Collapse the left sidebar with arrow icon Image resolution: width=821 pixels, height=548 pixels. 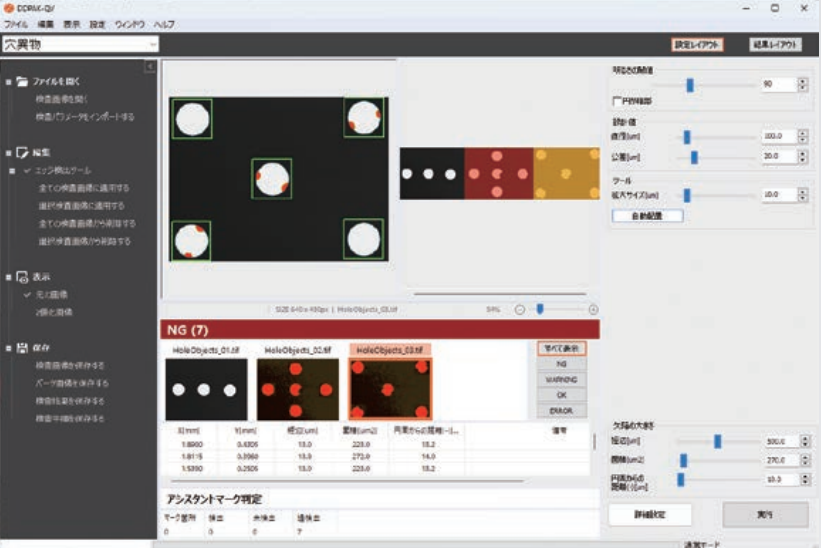[x=150, y=67]
